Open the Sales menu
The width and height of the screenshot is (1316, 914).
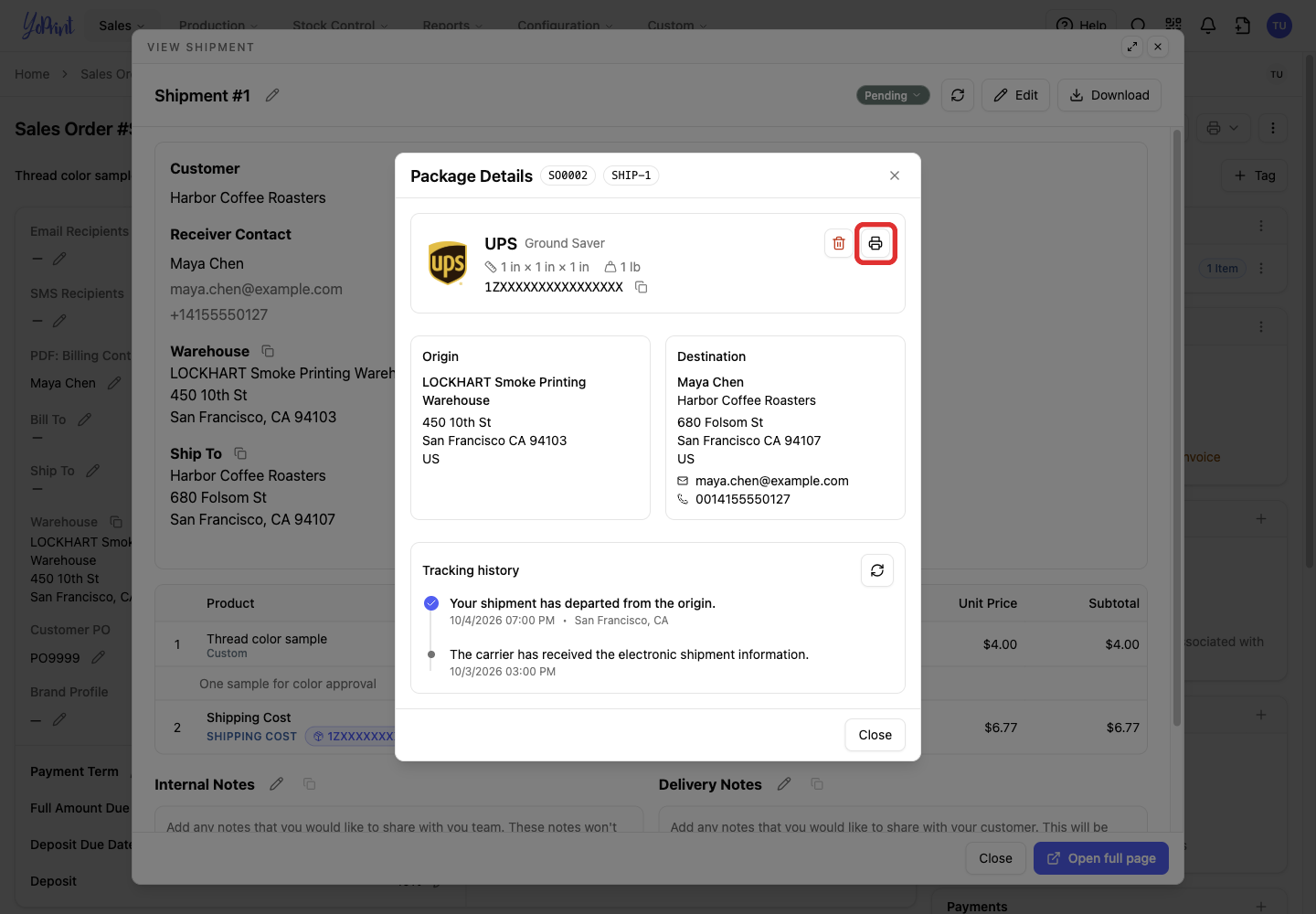122,26
